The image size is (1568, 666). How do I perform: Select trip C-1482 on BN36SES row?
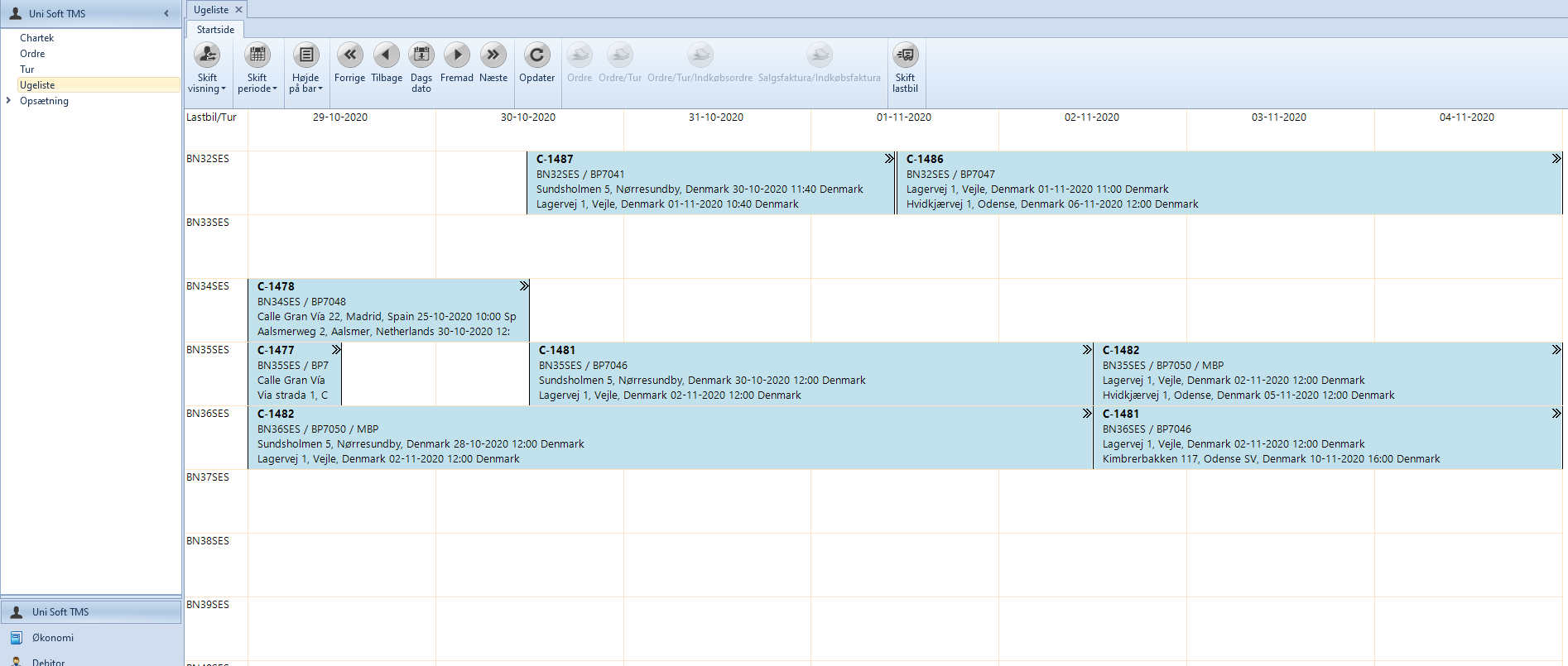pyautogui.click(x=671, y=438)
